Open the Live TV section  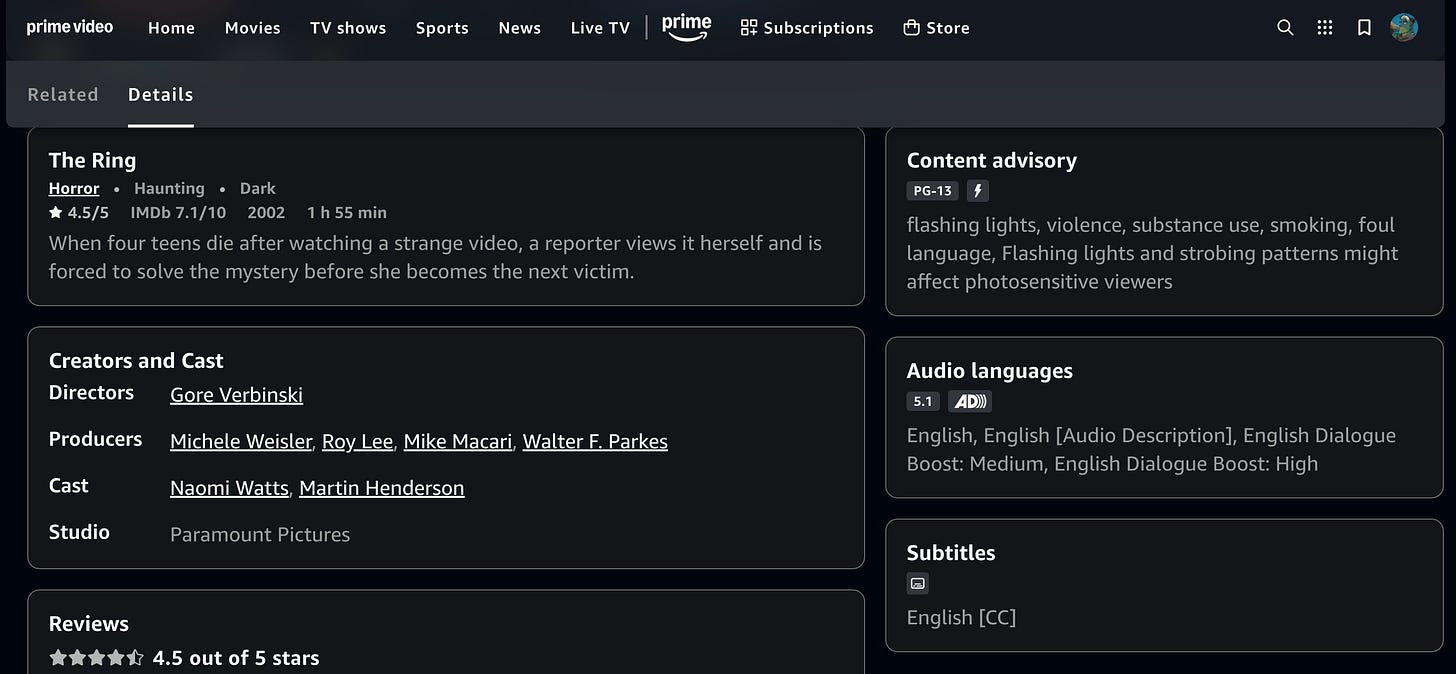(x=600, y=28)
